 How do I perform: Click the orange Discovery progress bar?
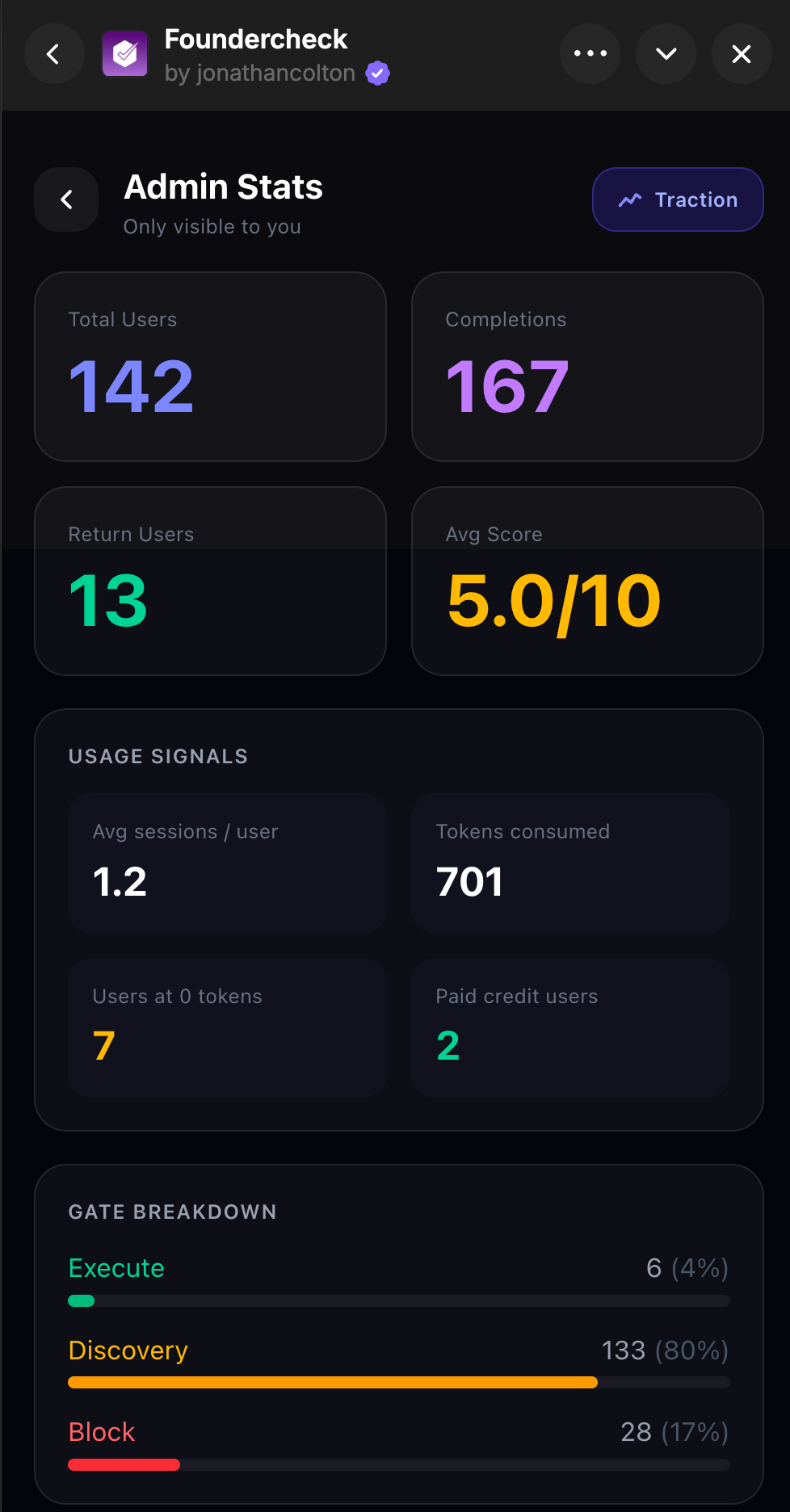[x=333, y=1383]
